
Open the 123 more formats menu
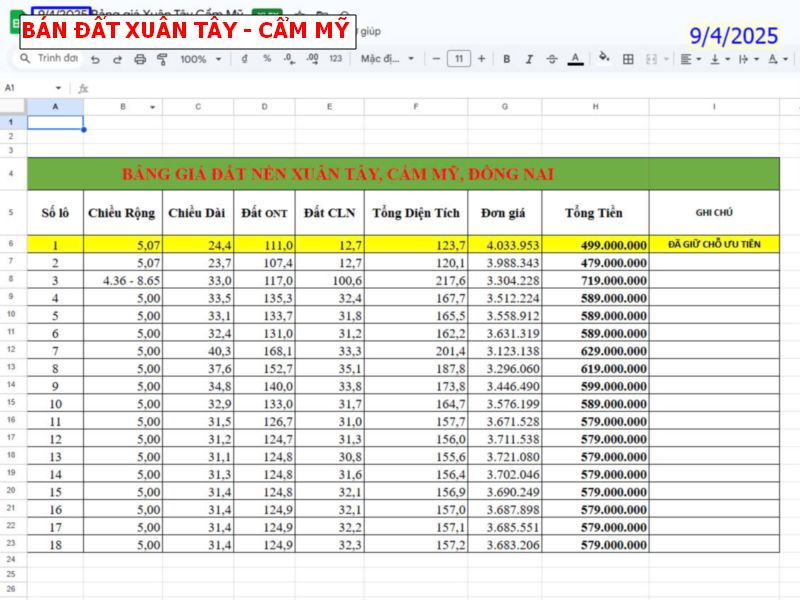pyautogui.click(x=335, y=59)
